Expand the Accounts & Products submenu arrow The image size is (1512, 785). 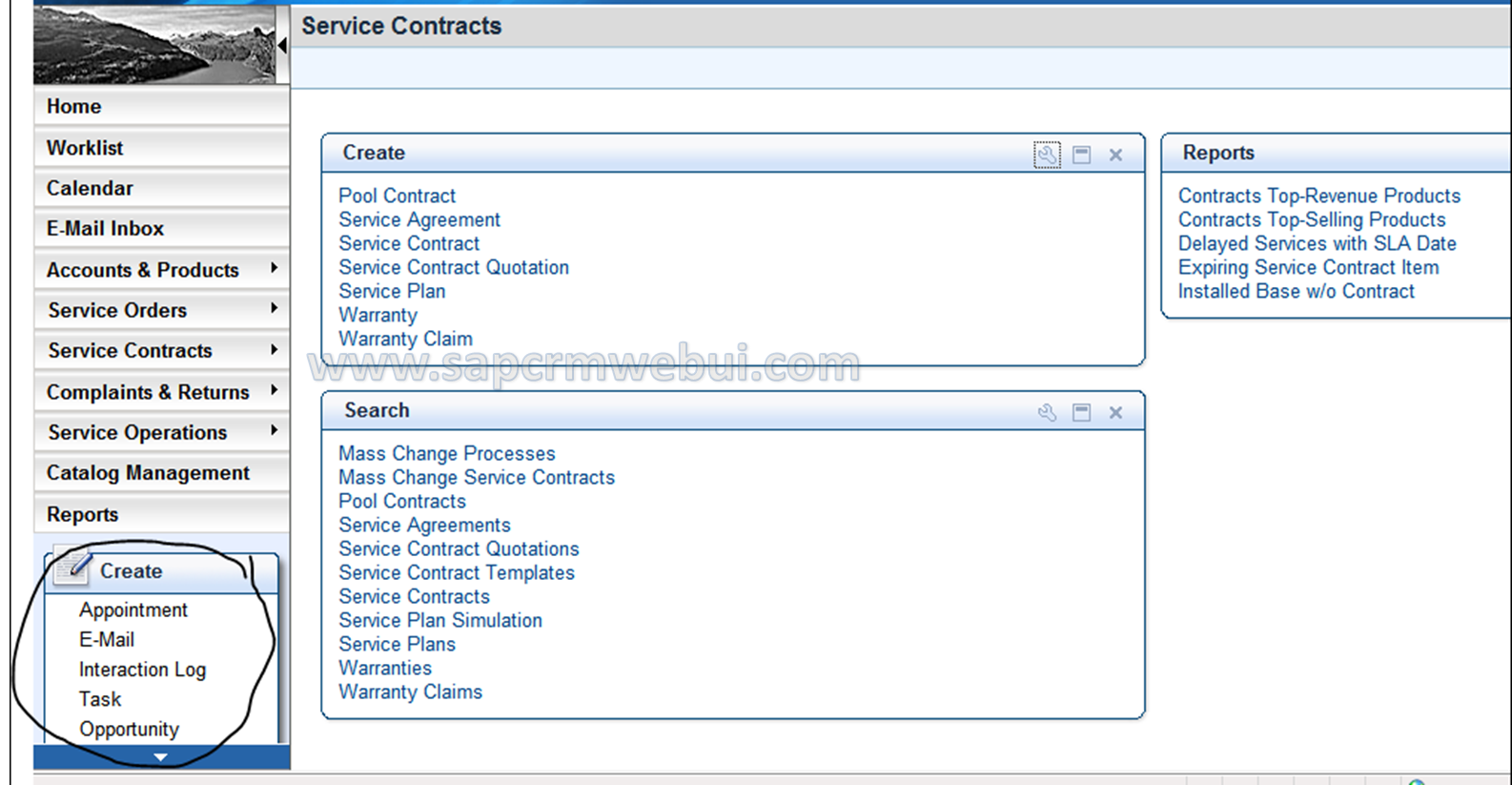click(274, 268)
